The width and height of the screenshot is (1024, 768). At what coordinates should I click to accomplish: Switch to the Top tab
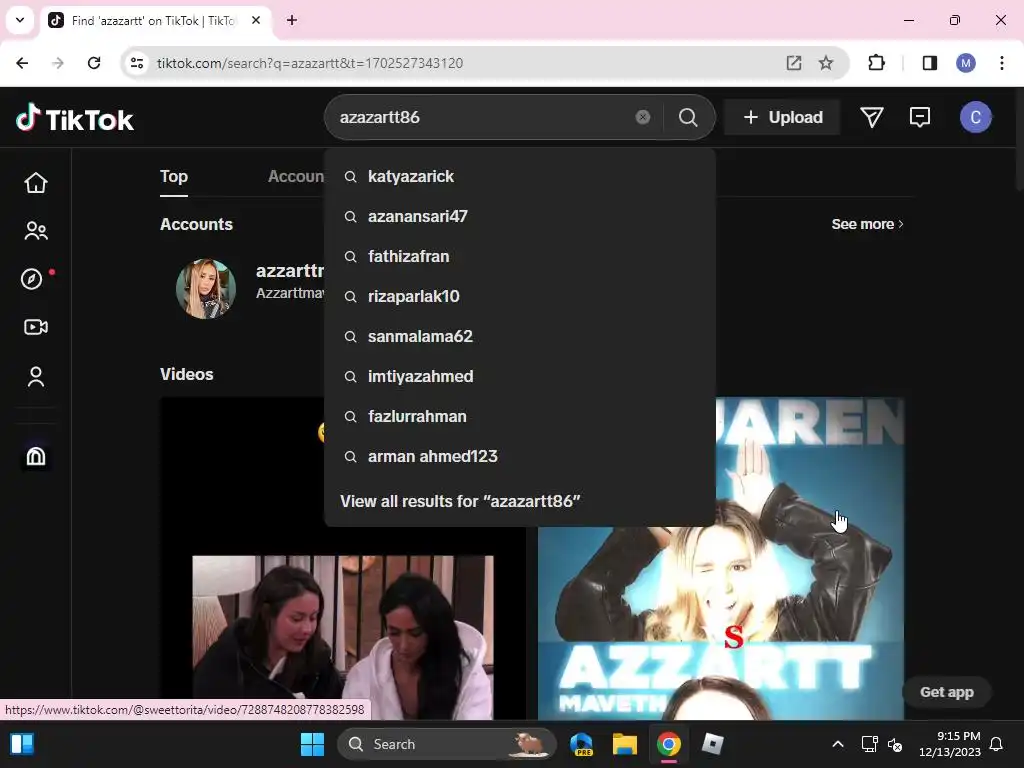point(174,176)
